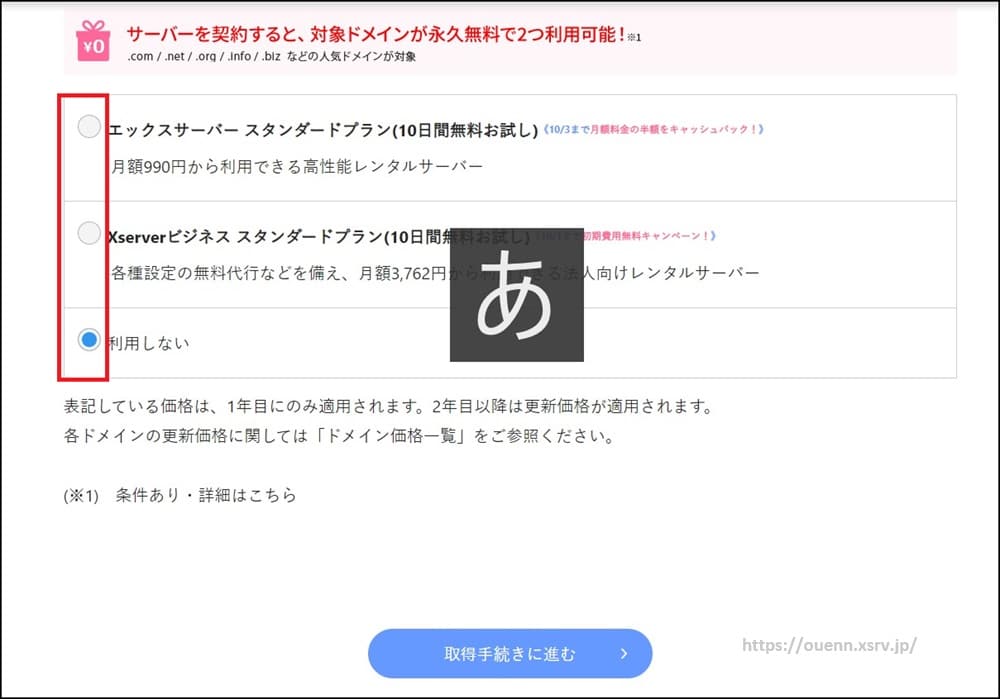Click the pink ¥0 gift icon
This screenshot has height=699, width=1000.
coord(93,41)
